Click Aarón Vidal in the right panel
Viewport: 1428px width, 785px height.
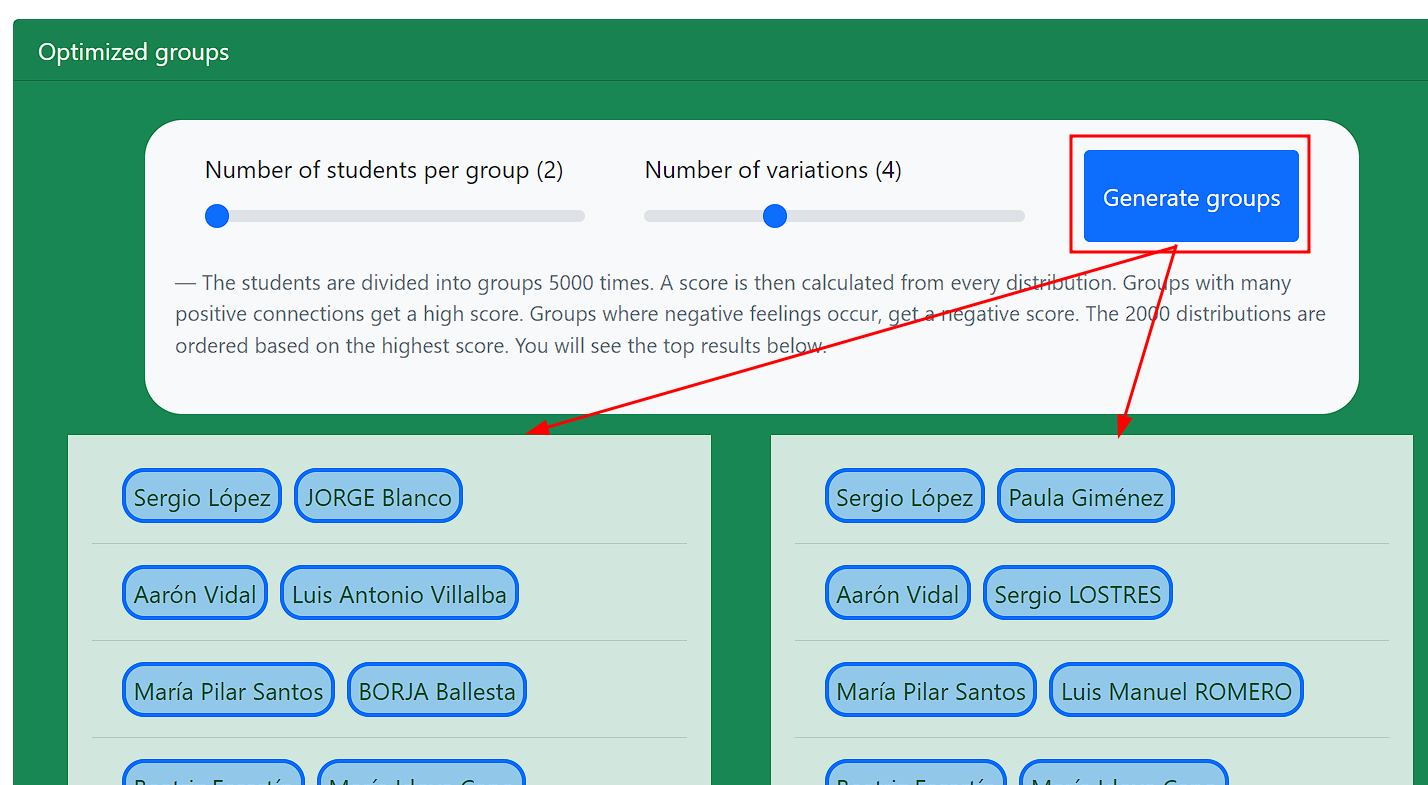(x=897, y=592)
